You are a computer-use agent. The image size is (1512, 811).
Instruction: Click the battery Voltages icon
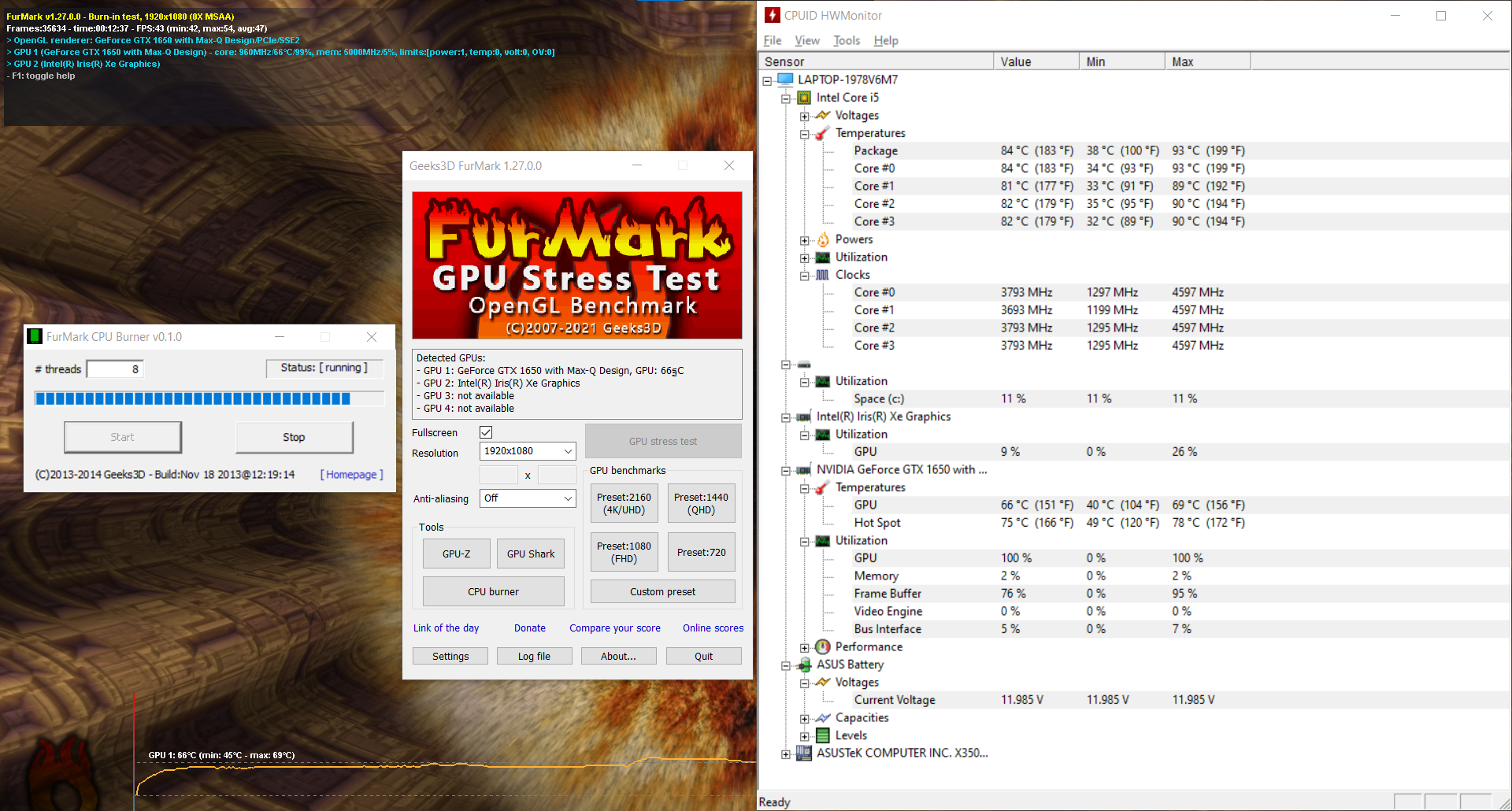click(823, 682)
